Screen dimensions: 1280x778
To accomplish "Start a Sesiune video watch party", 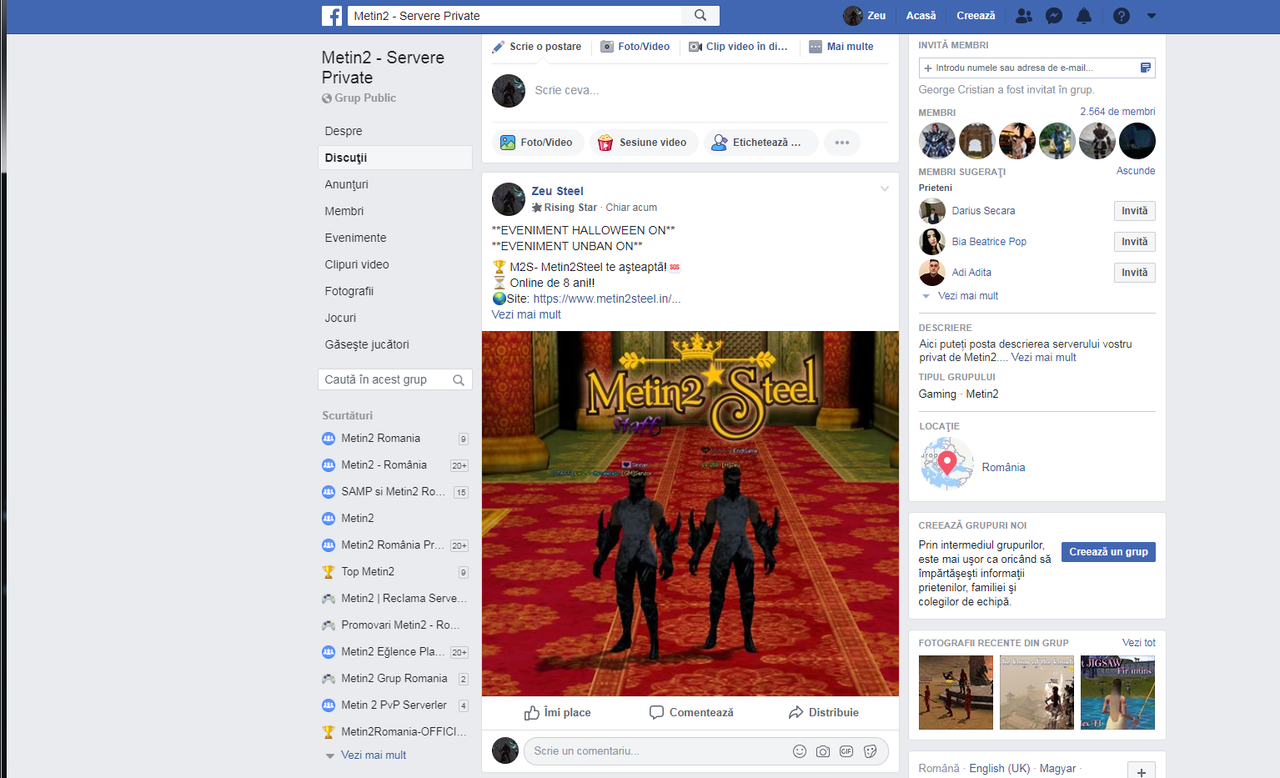I will click(x=643, y=143).
